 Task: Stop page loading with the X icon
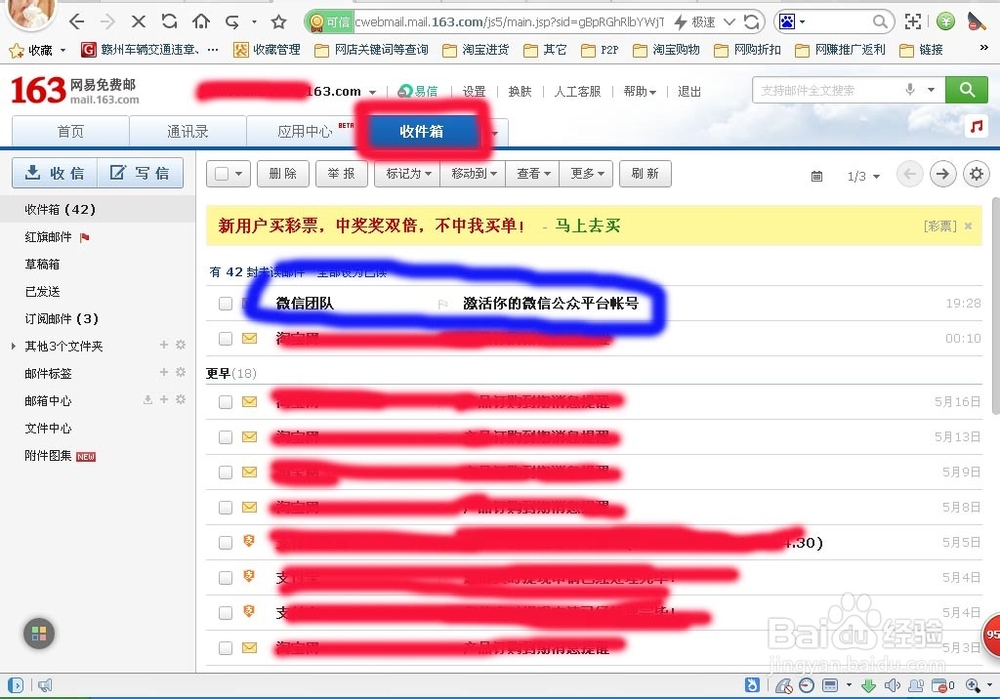138,22
